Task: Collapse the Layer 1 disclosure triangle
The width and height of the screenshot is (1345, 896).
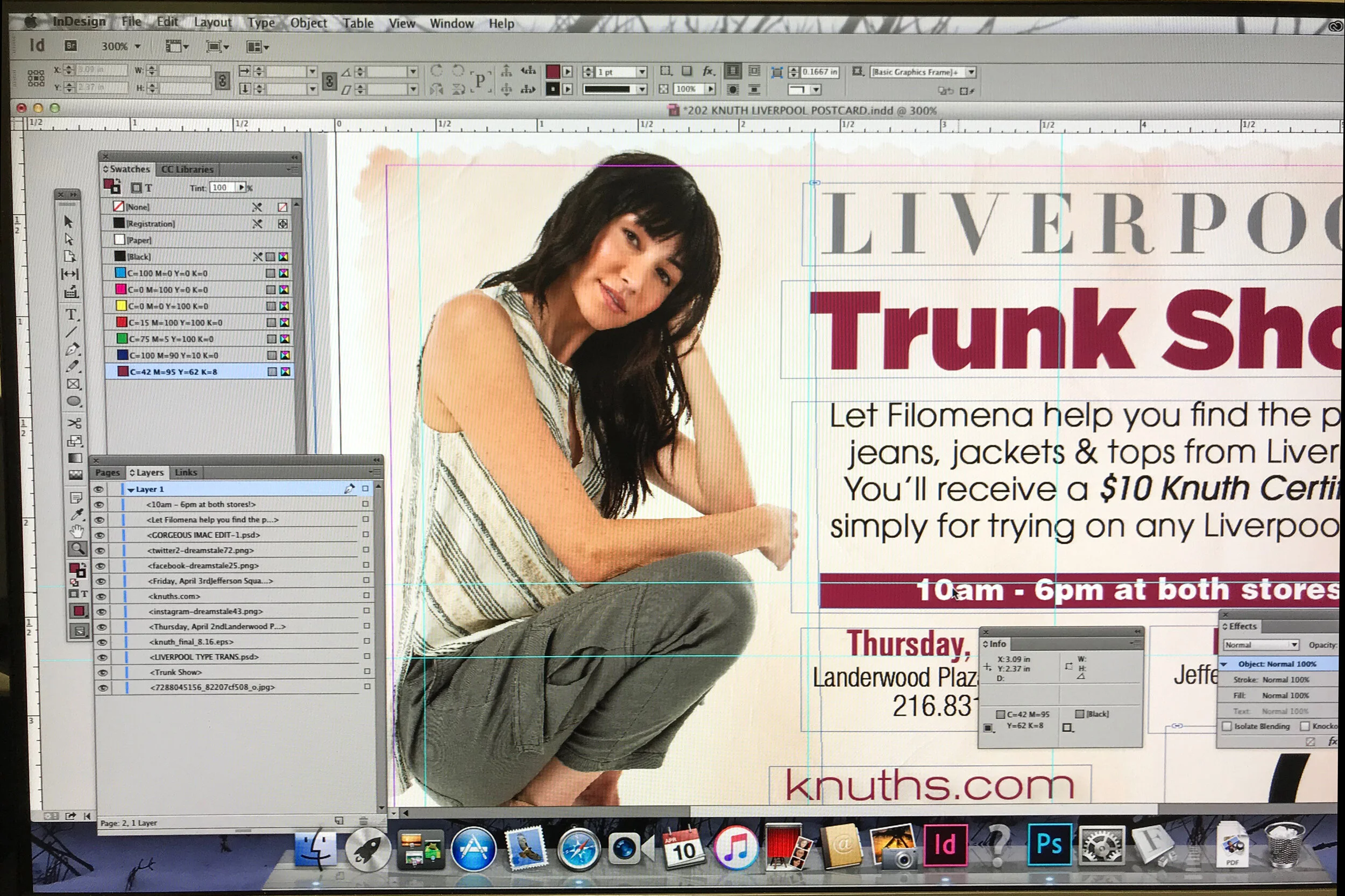Action: pos(131,490)
